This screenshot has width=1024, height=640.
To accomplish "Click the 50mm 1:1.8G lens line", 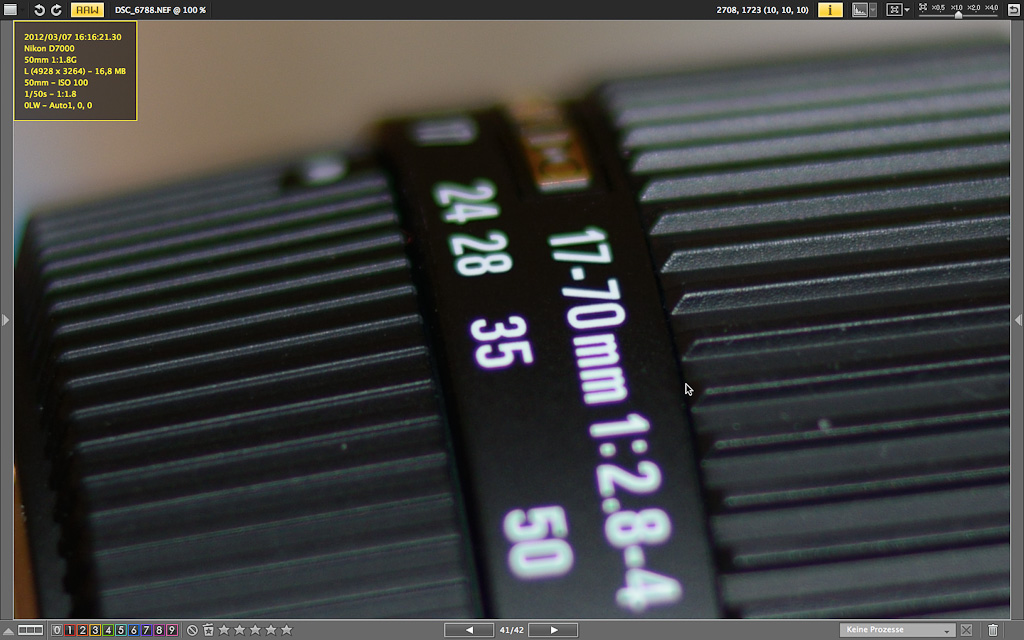I will [50, 59].
